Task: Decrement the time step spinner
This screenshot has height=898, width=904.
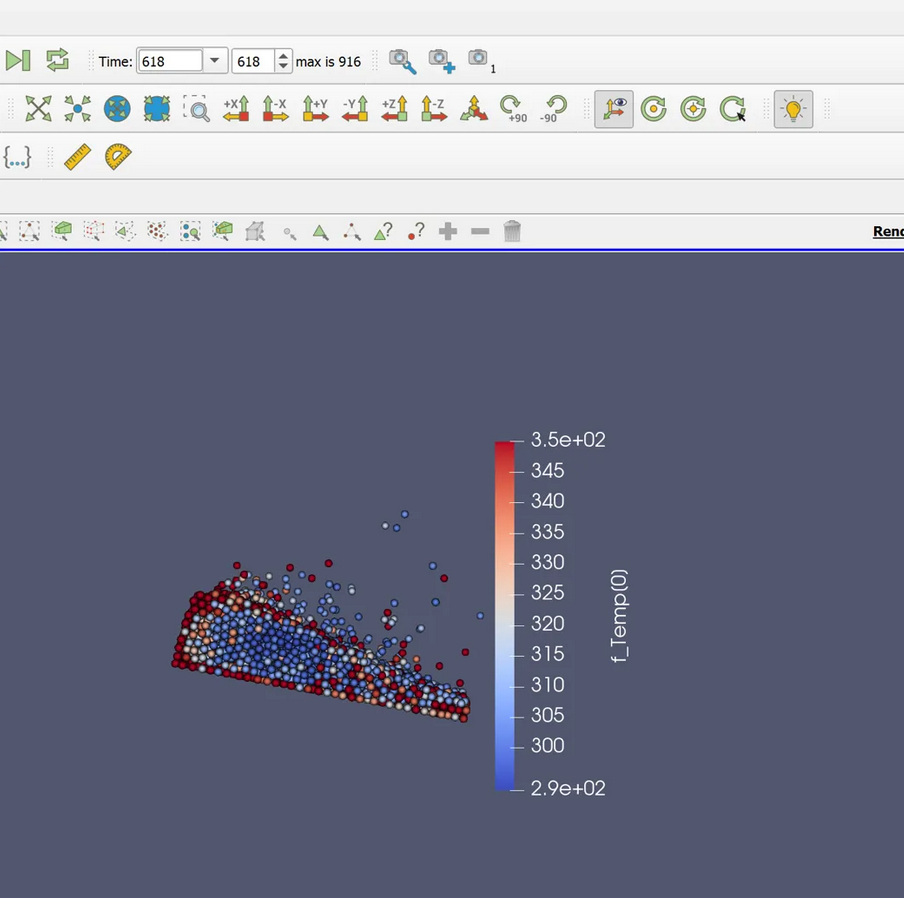Action: pyautogui.click(x=284, y=66)
